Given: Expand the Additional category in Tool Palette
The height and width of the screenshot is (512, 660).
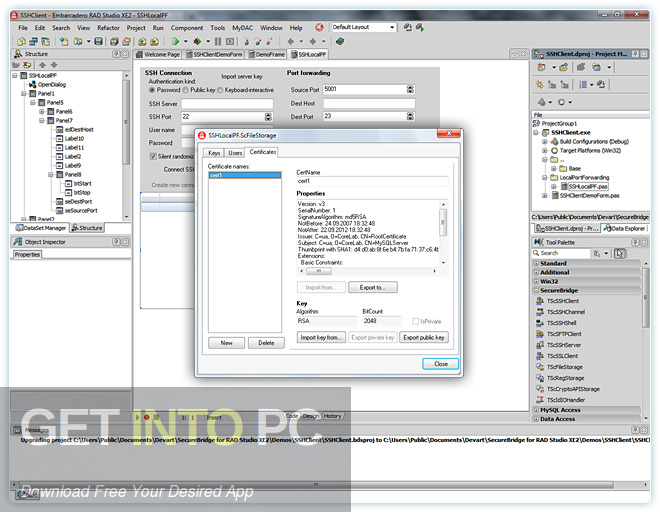Looking at the screenshot, I should coord(536,272).
